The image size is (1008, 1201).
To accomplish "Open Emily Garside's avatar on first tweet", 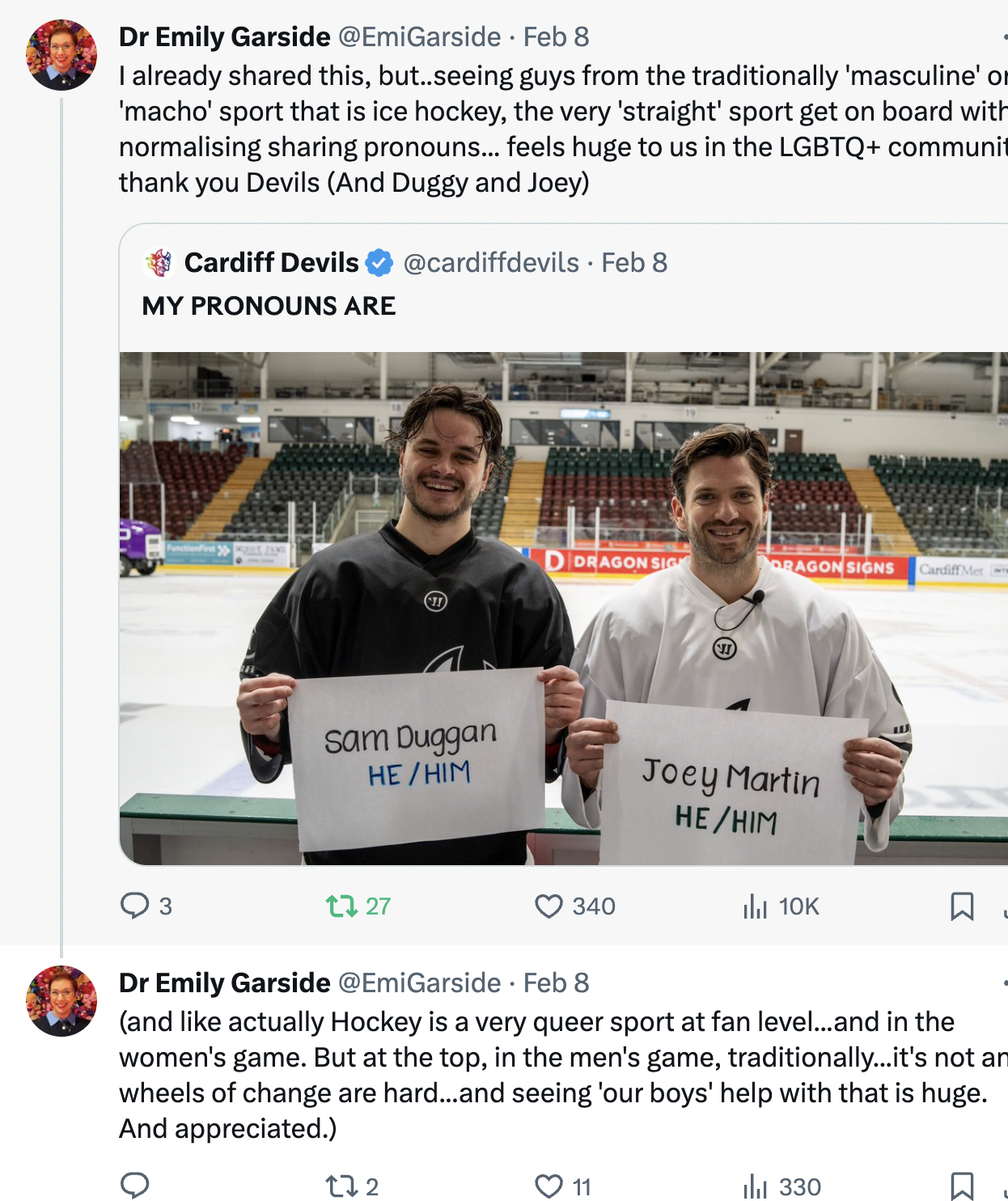I will [x=61, y=54].
